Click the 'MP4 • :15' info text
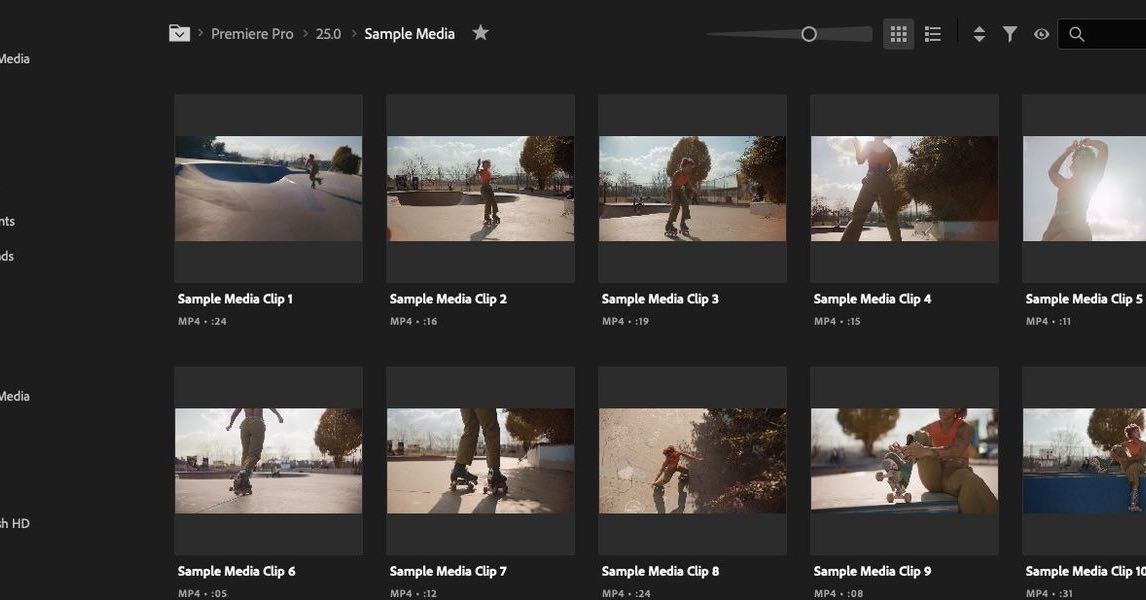 838,322
